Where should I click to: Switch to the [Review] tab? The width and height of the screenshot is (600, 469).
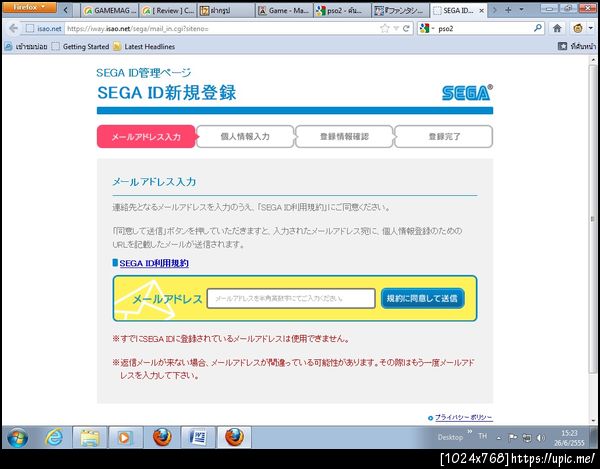coord(168,11)
